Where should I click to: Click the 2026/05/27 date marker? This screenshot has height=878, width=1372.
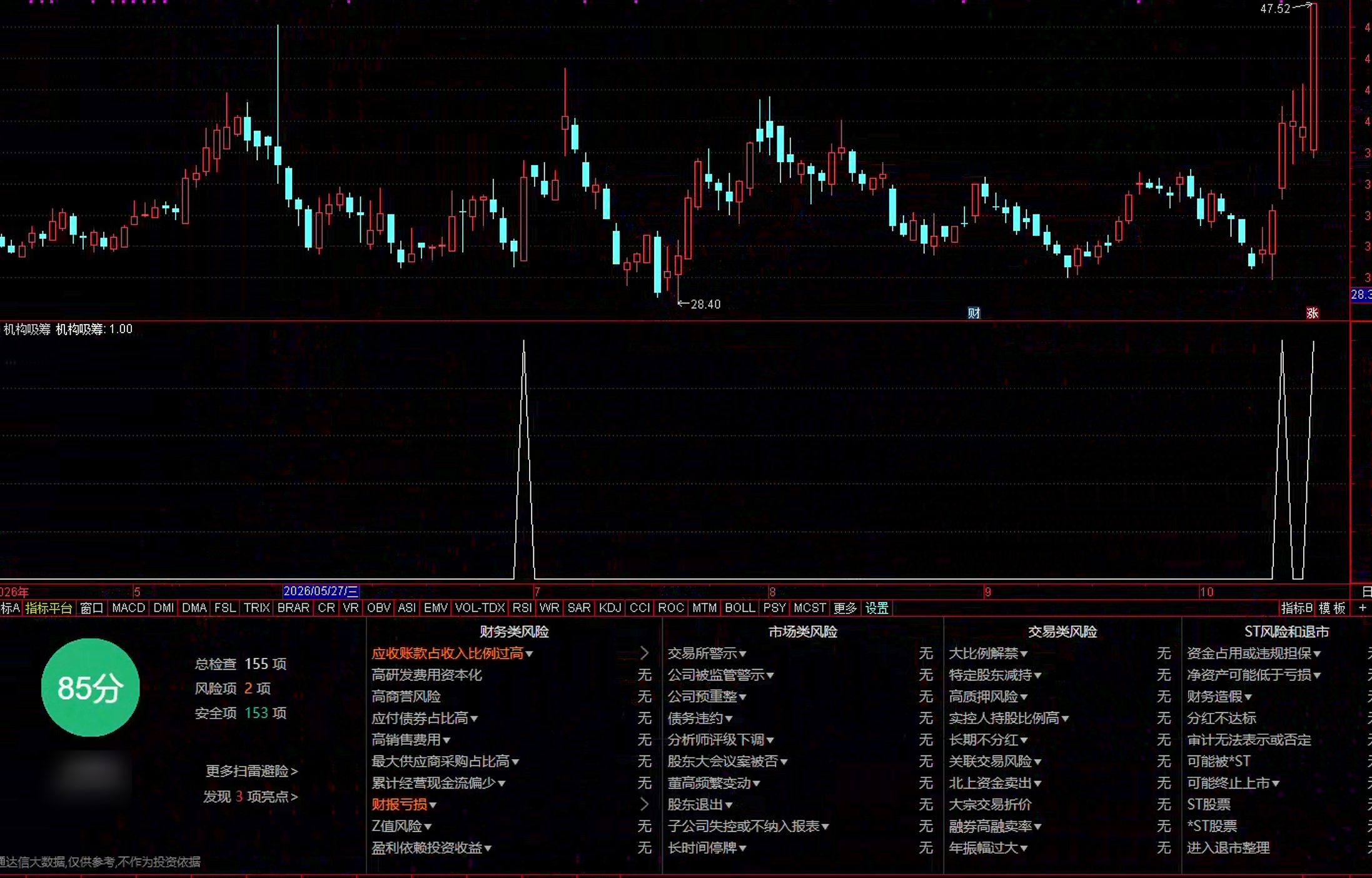[321, 591]
